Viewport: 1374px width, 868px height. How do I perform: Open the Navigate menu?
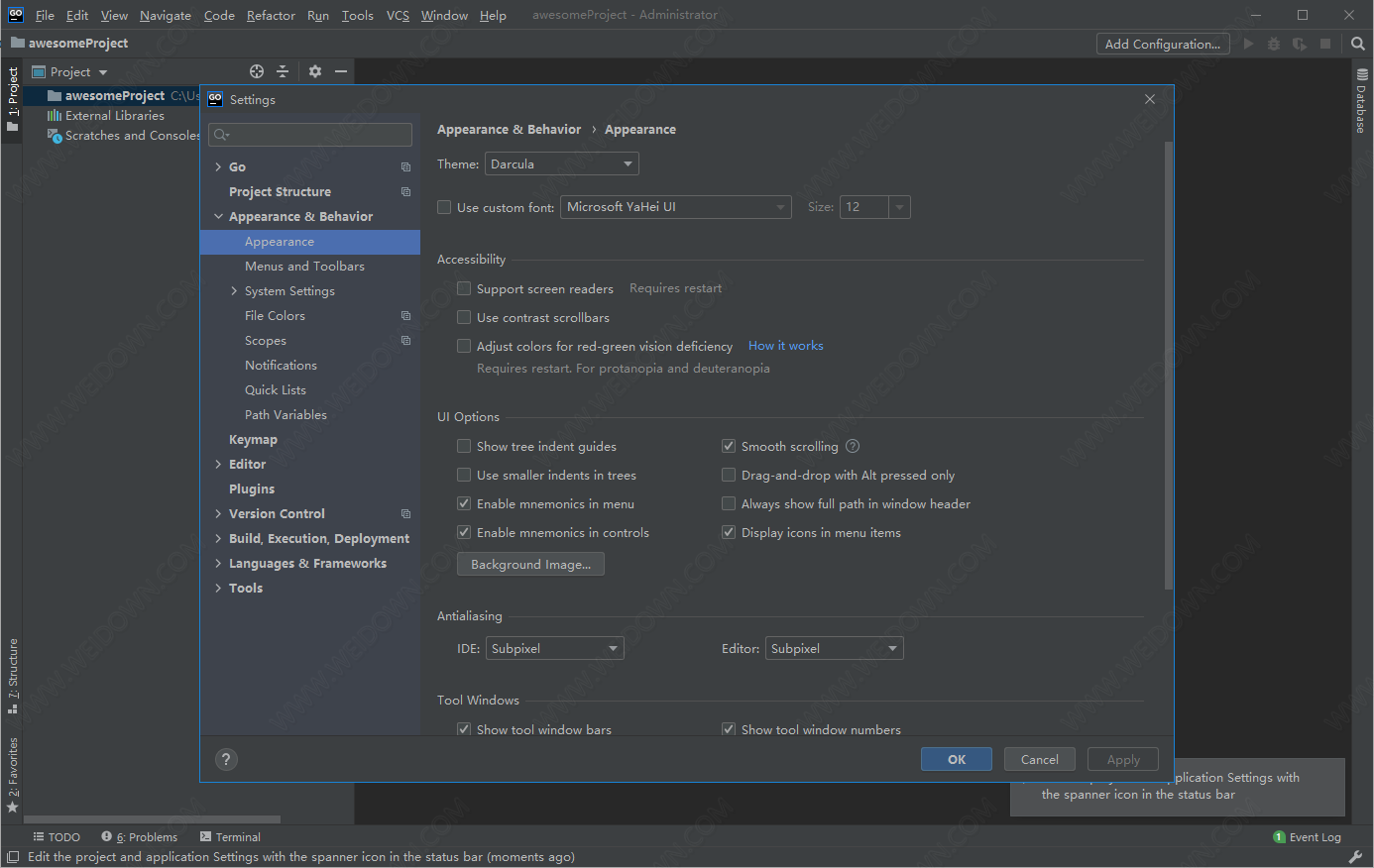pyautogui.click(x=166, y=15)
